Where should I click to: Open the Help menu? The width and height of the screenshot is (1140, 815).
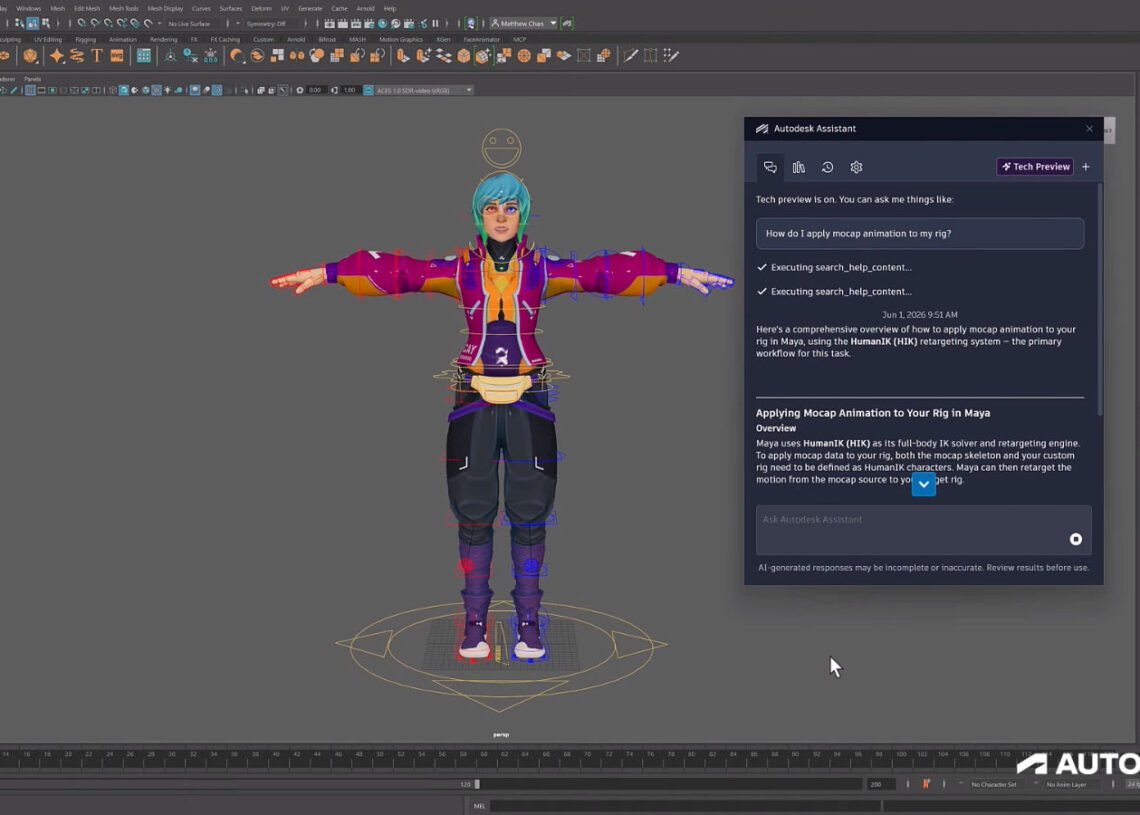point(390,9)
